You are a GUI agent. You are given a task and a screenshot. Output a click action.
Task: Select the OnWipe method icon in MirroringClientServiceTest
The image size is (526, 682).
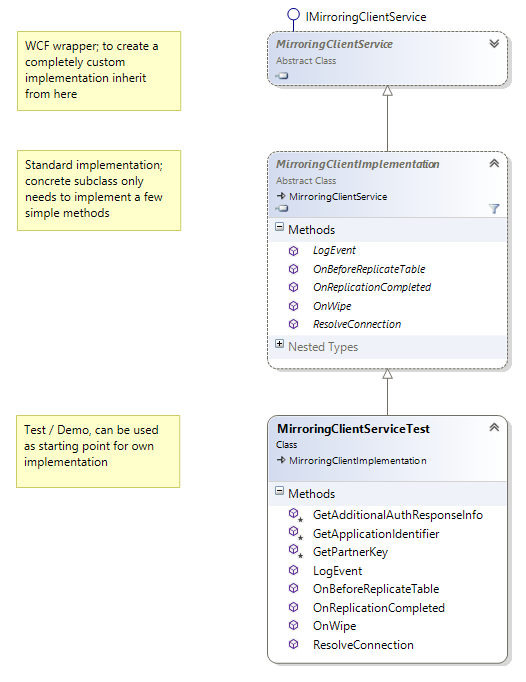coord(294,625)
